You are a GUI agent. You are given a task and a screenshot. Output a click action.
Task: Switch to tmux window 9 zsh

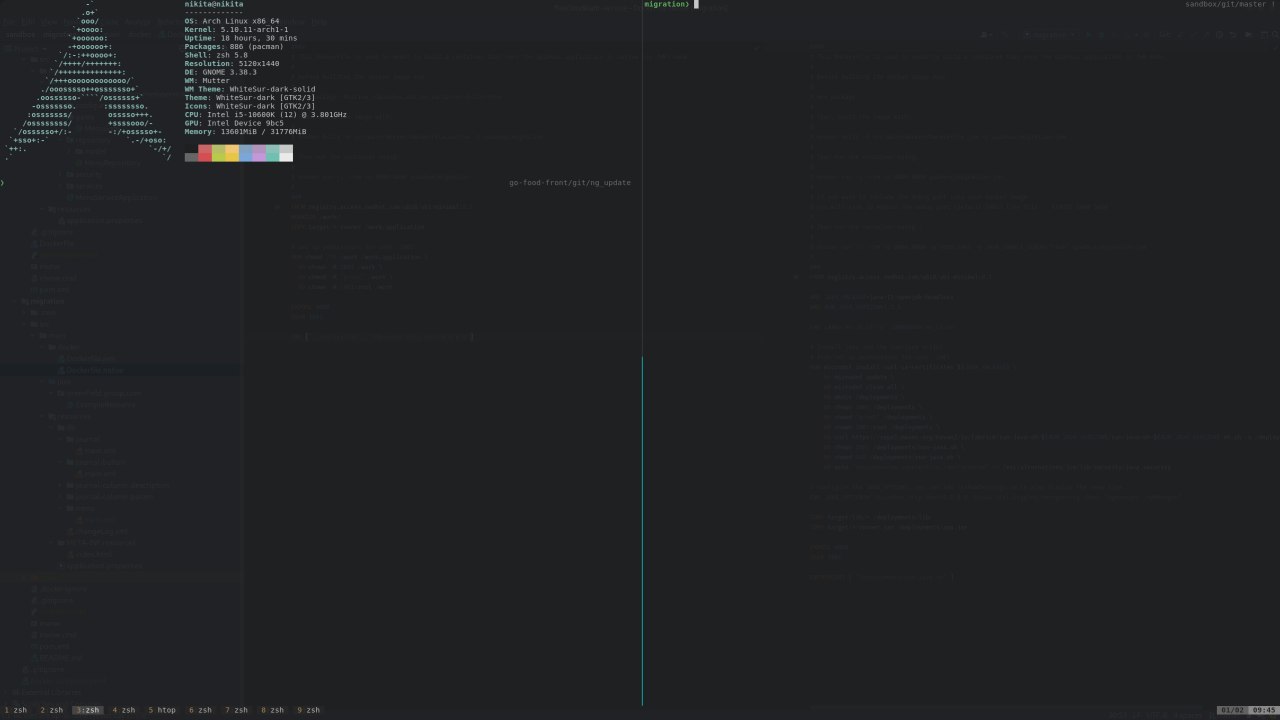pyautogui.click(x=308, y=710)
